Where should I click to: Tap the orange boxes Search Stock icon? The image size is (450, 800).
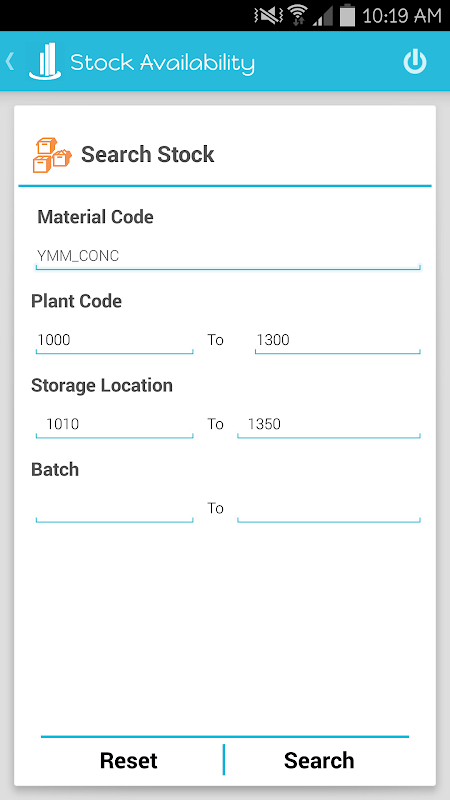(52, 155)
